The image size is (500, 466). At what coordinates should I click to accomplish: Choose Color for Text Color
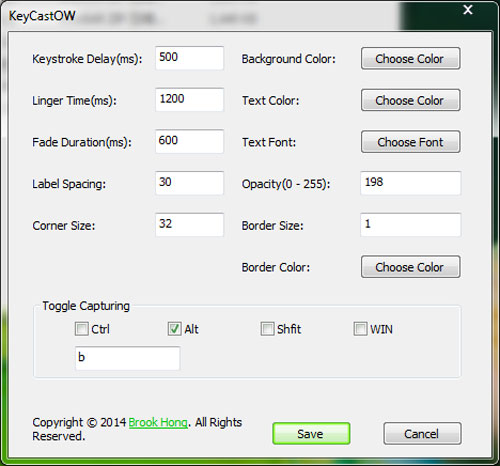(x=411, y=100)
